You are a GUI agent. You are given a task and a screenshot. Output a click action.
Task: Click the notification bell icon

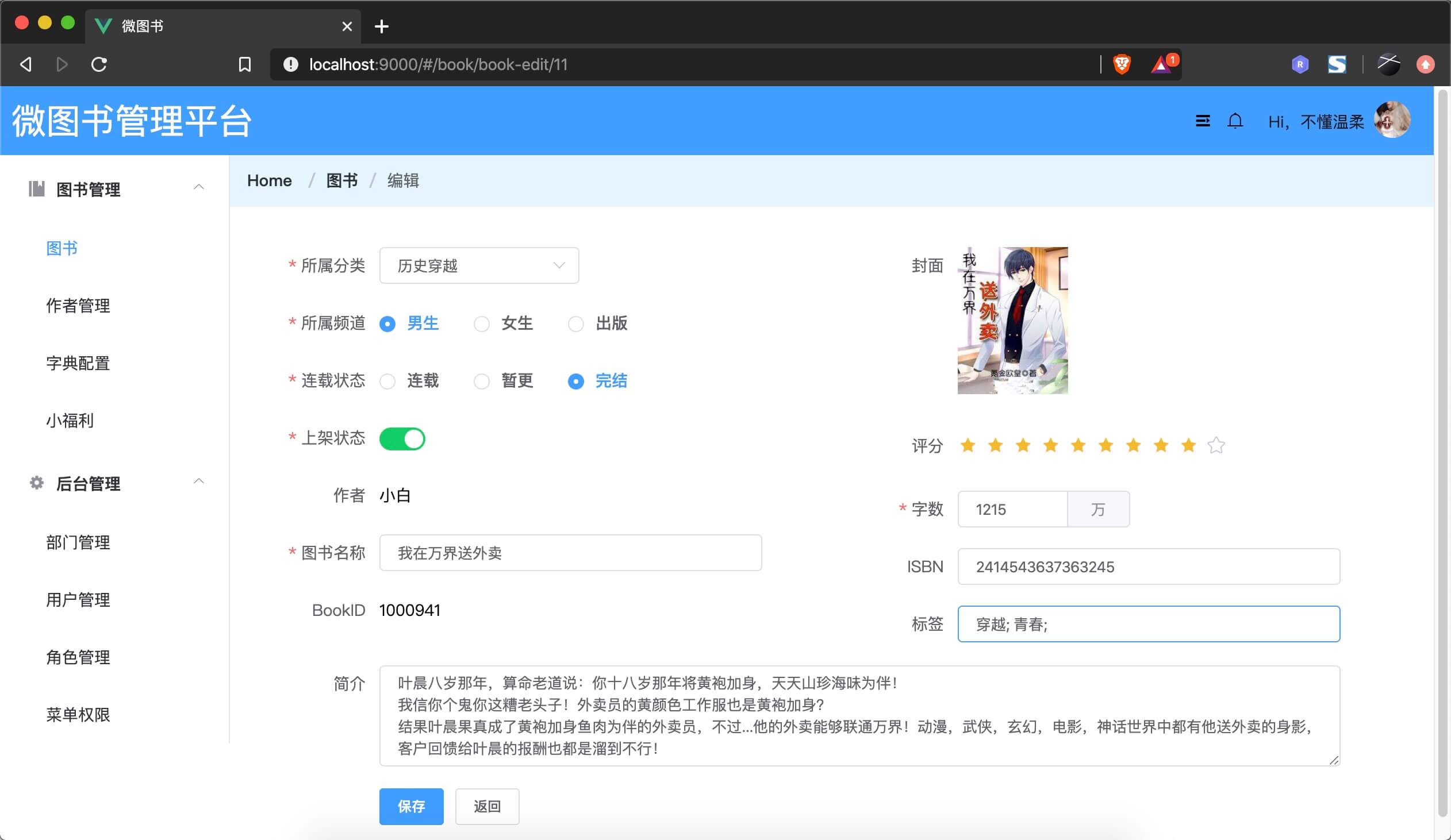pyautogui.click(x=1234, y=121)
